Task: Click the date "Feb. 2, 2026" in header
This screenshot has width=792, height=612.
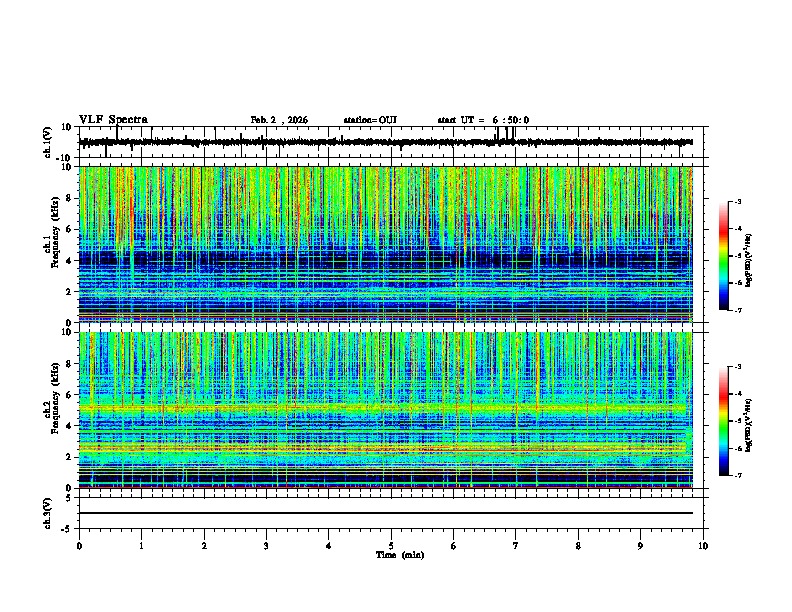Action: 279,120
